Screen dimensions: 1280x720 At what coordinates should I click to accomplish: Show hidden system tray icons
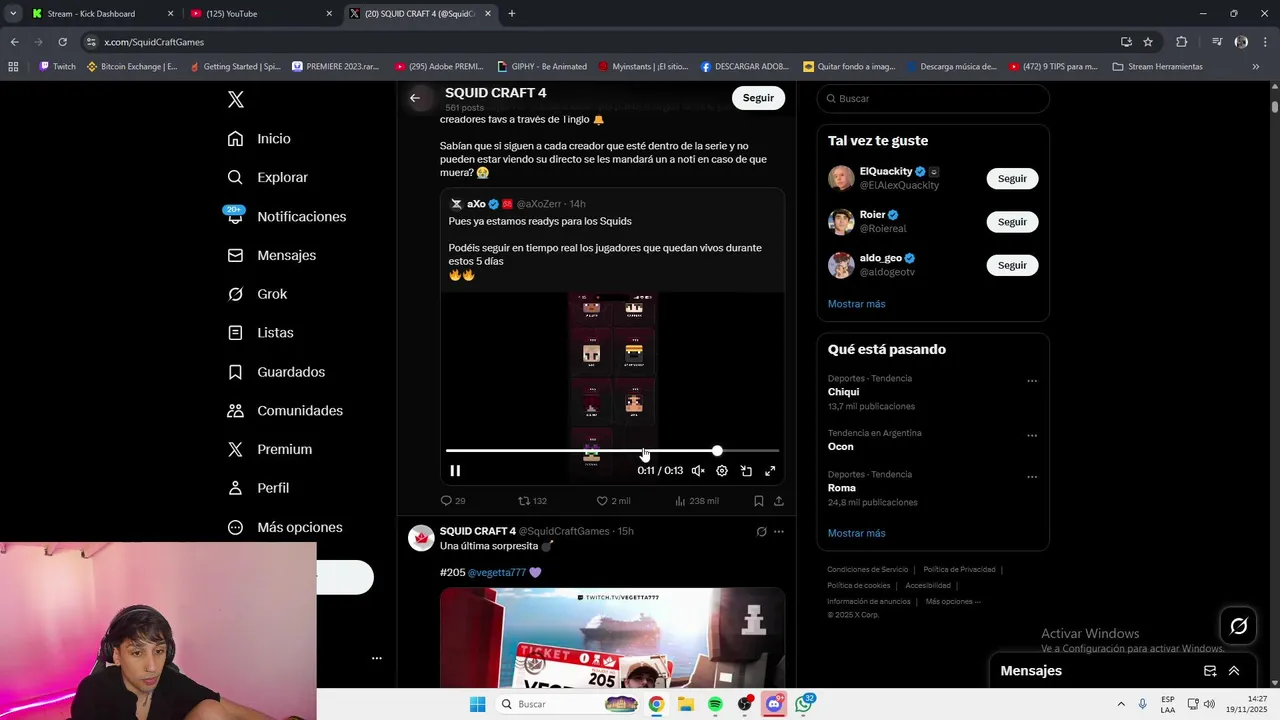coord(1120,704)
